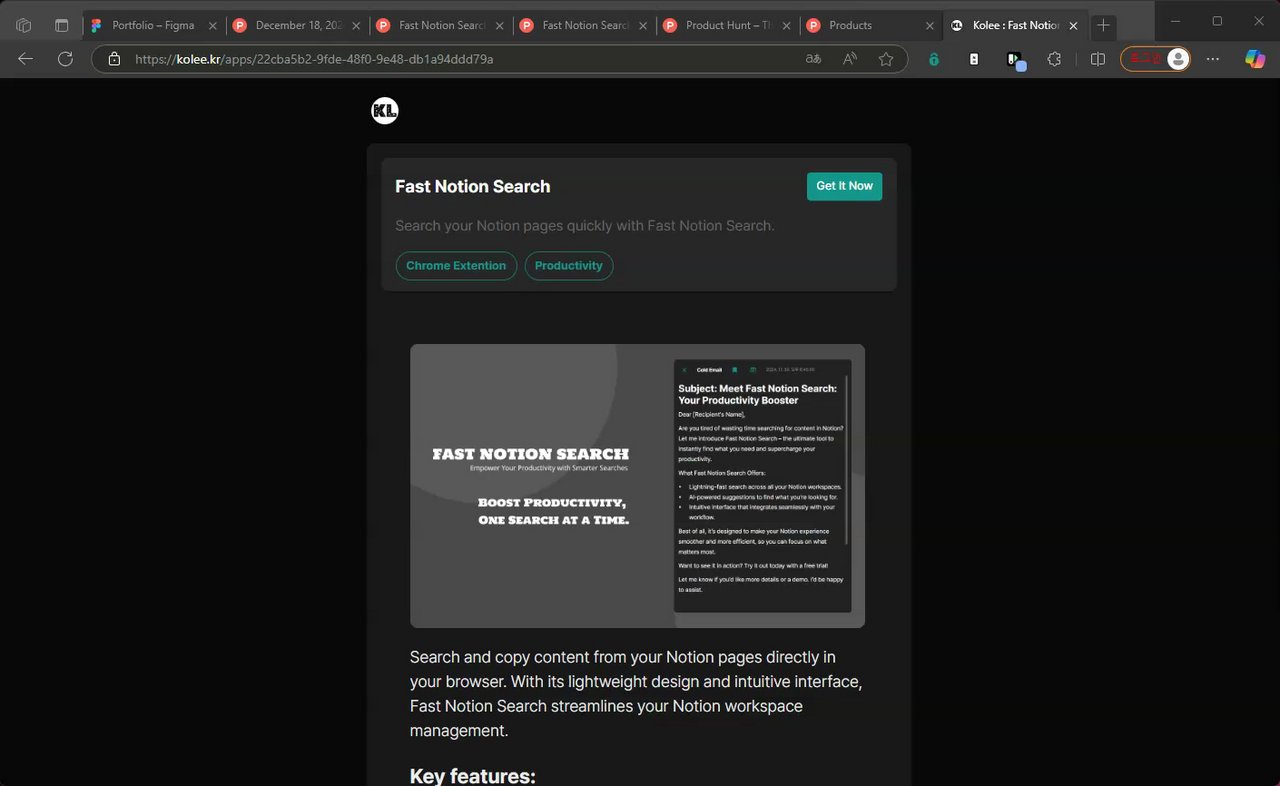Close the December 18 tab

(x=356, y=26)
